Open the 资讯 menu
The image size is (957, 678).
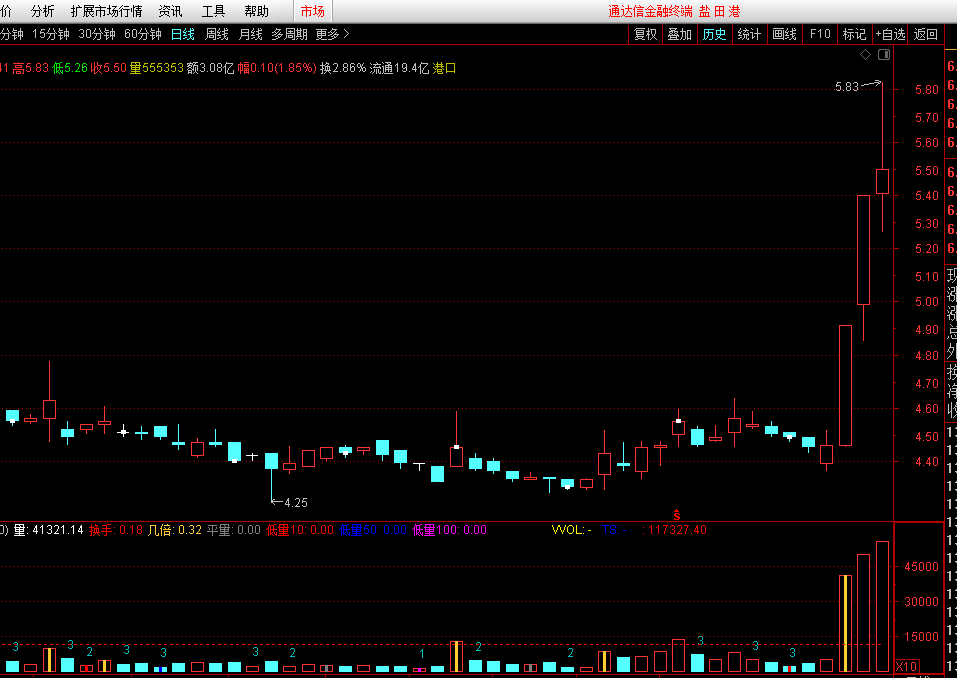(170, 11)
